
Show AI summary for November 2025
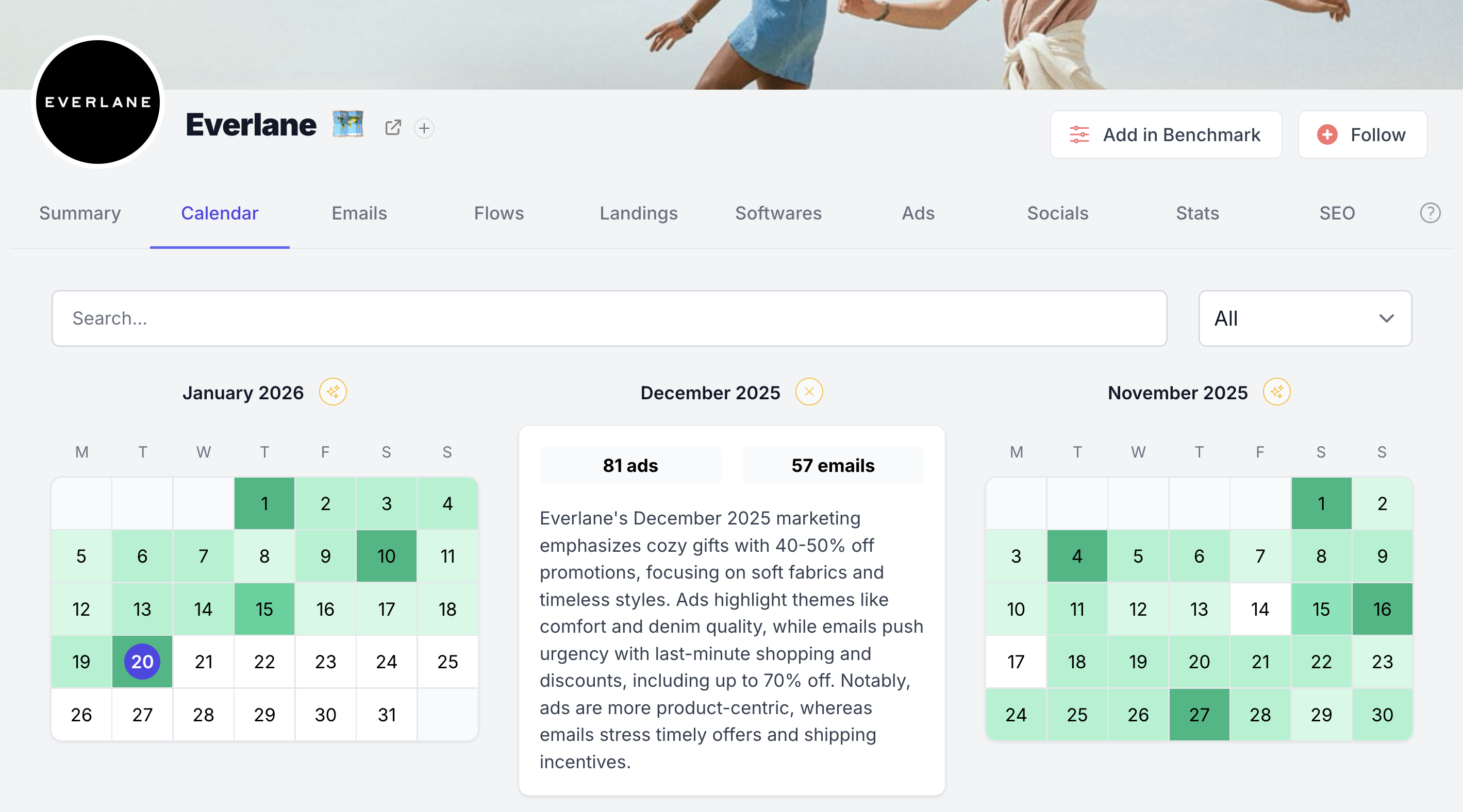(x=1276, y=392)
